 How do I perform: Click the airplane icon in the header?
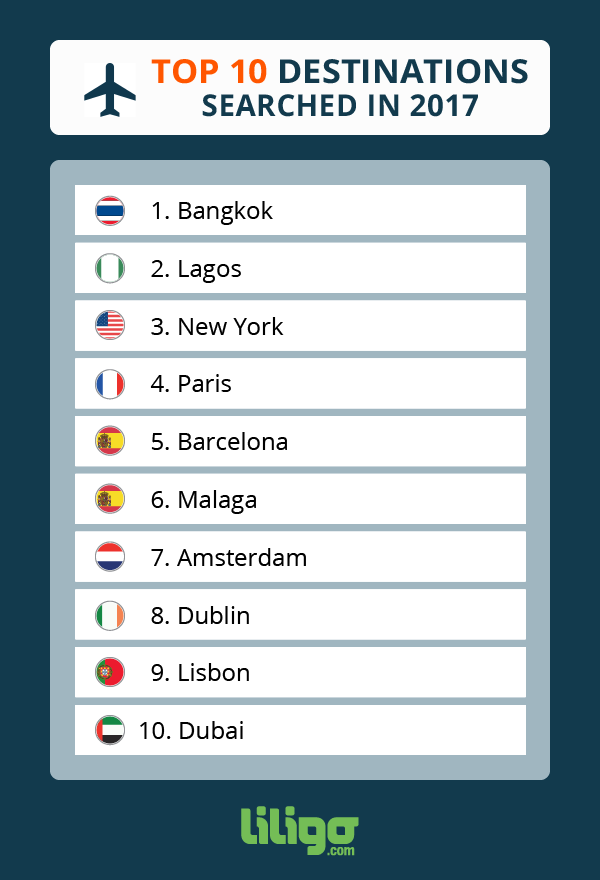pos(110,90)
